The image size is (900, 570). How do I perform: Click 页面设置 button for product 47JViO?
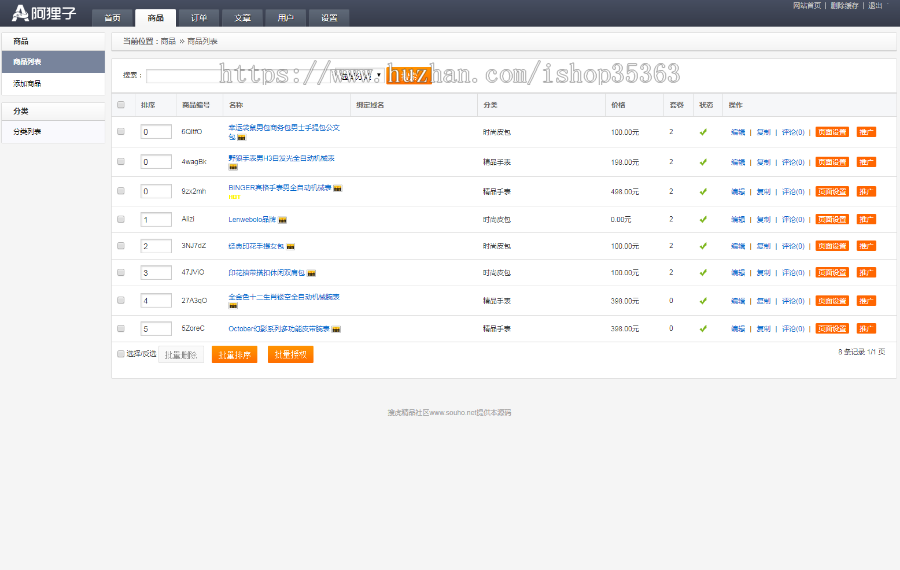(x=832, y=272)
